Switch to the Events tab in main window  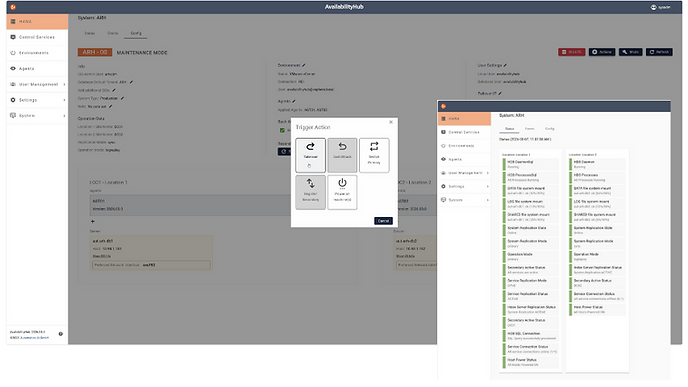113,33
